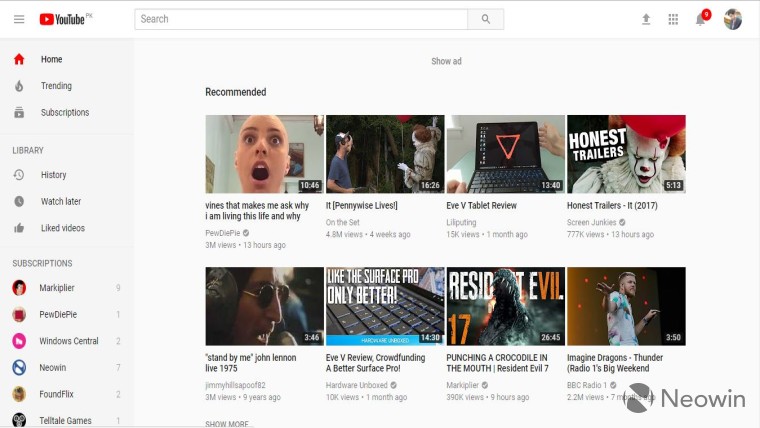Open the YouTube apps grid
This screenshot has width=760, height=428.
(673, 19)
